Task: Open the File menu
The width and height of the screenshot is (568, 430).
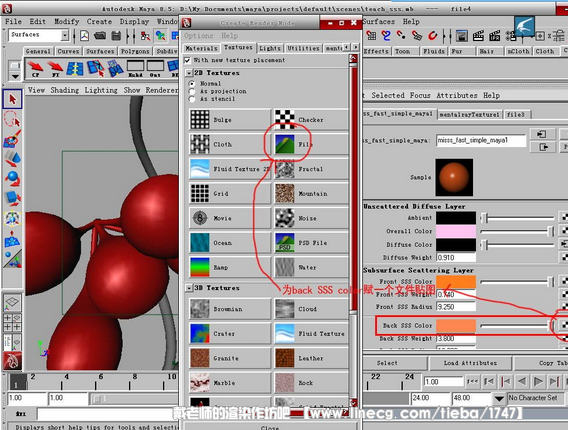Action: [13, 21]
